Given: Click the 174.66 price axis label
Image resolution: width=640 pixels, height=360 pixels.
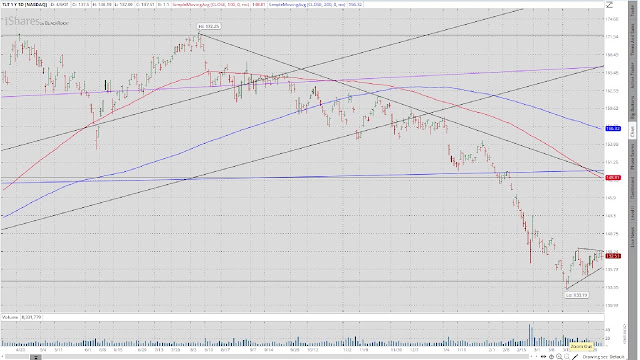Looking at the screenshot, I should [612, 19].
